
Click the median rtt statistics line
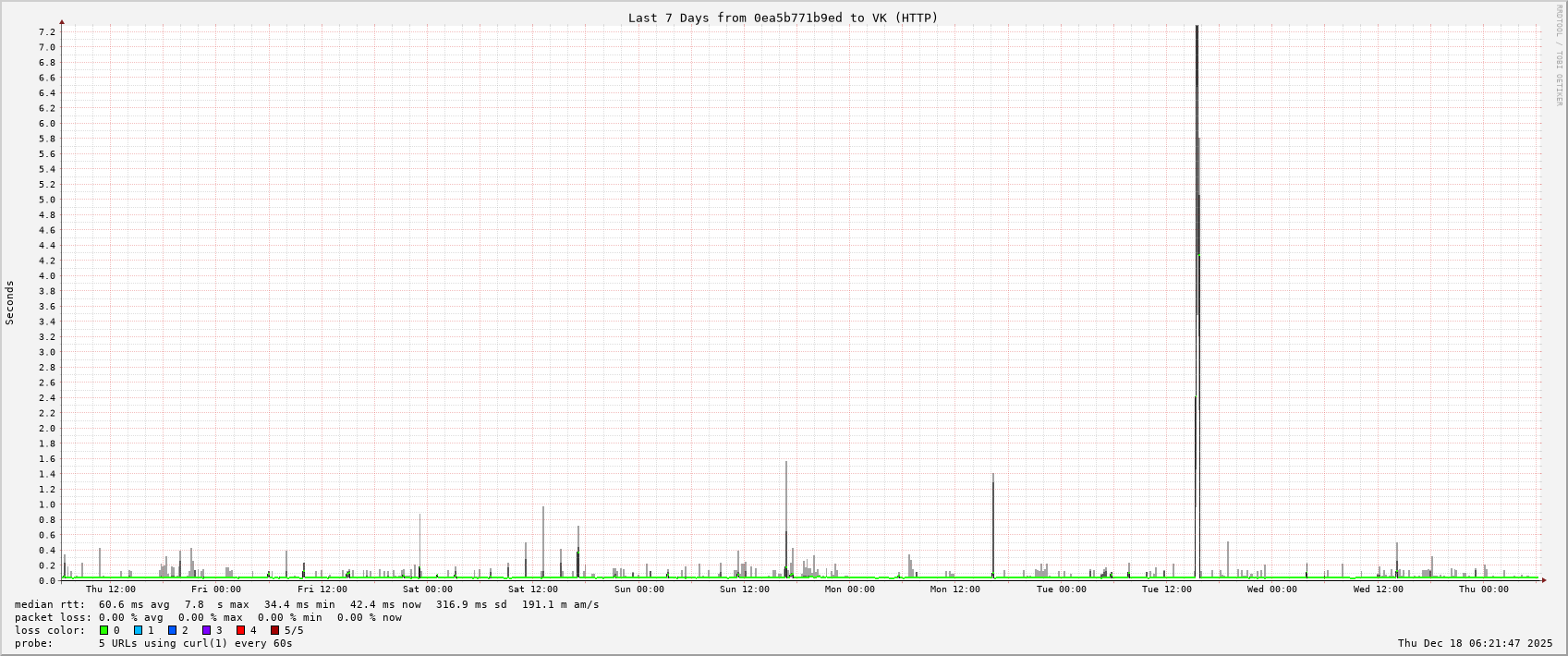306,604
